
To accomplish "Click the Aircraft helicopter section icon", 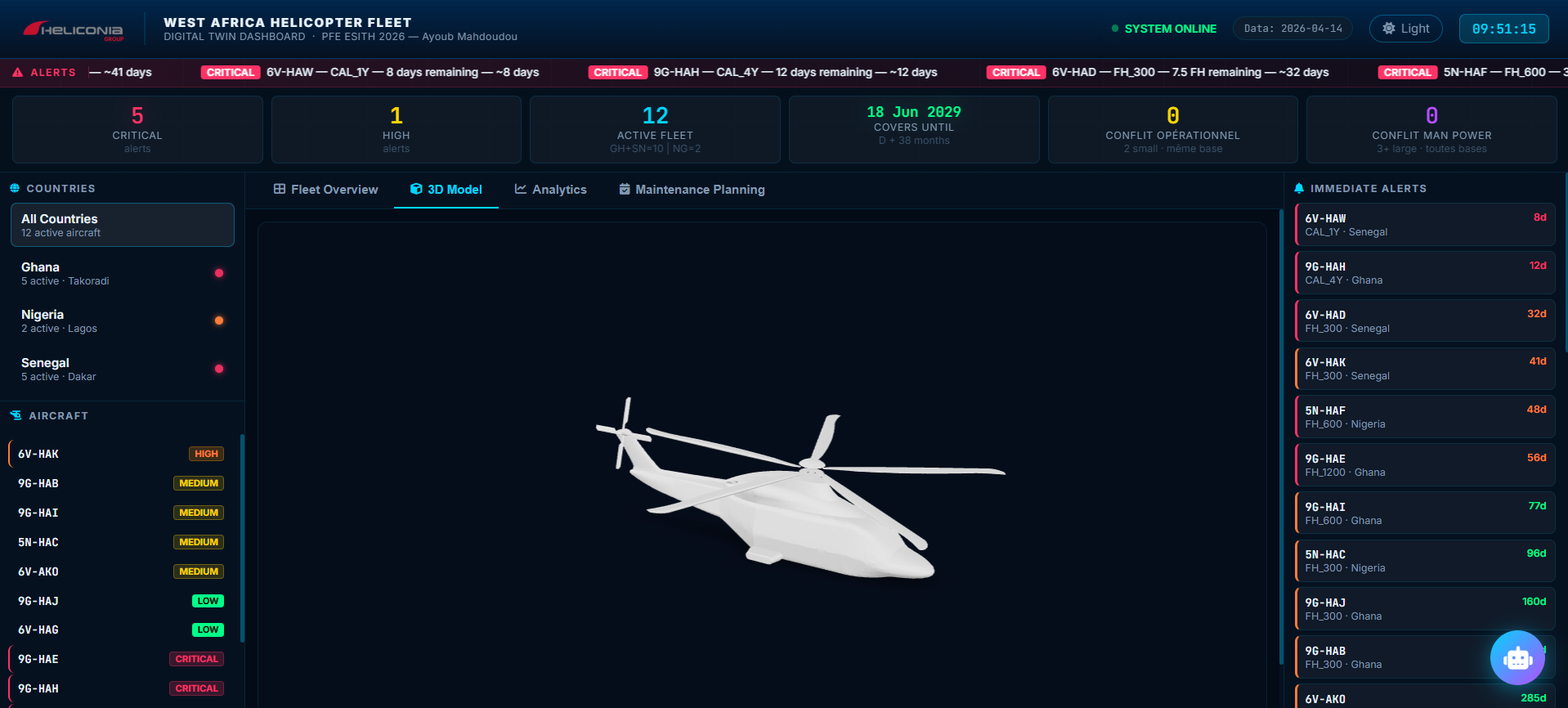I will tap(16, 415).
